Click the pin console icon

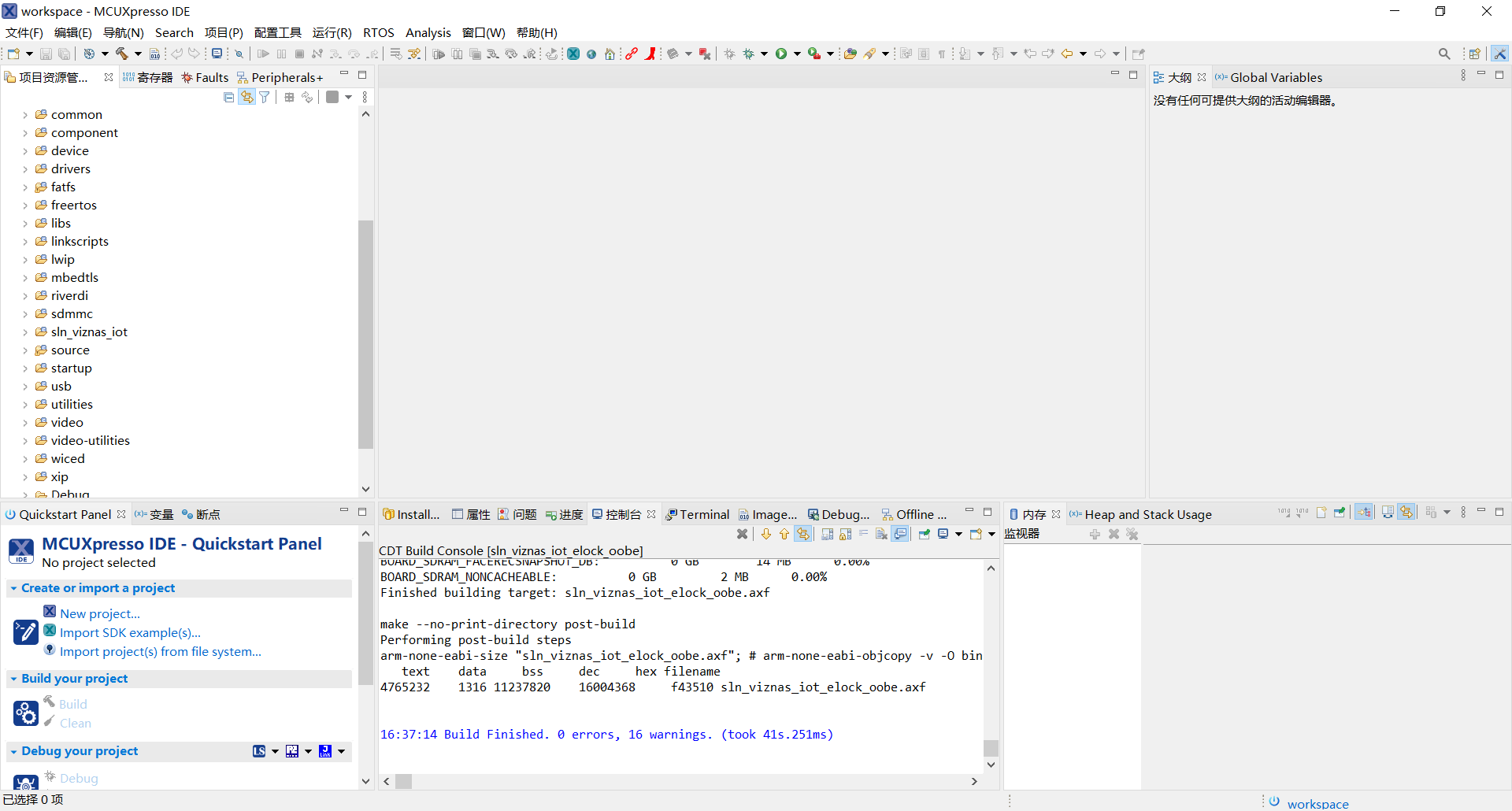(x=925, y=534)
